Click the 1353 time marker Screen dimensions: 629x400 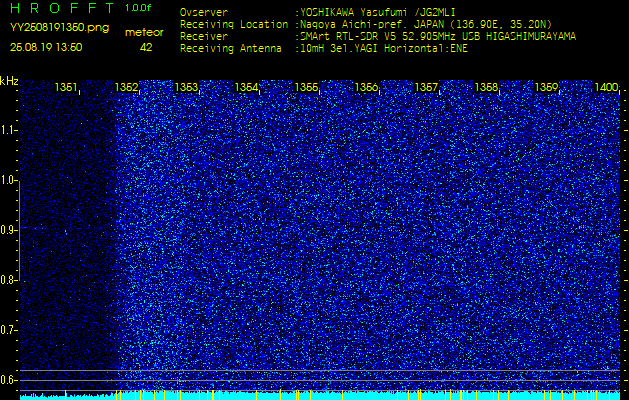click(187, 87)
